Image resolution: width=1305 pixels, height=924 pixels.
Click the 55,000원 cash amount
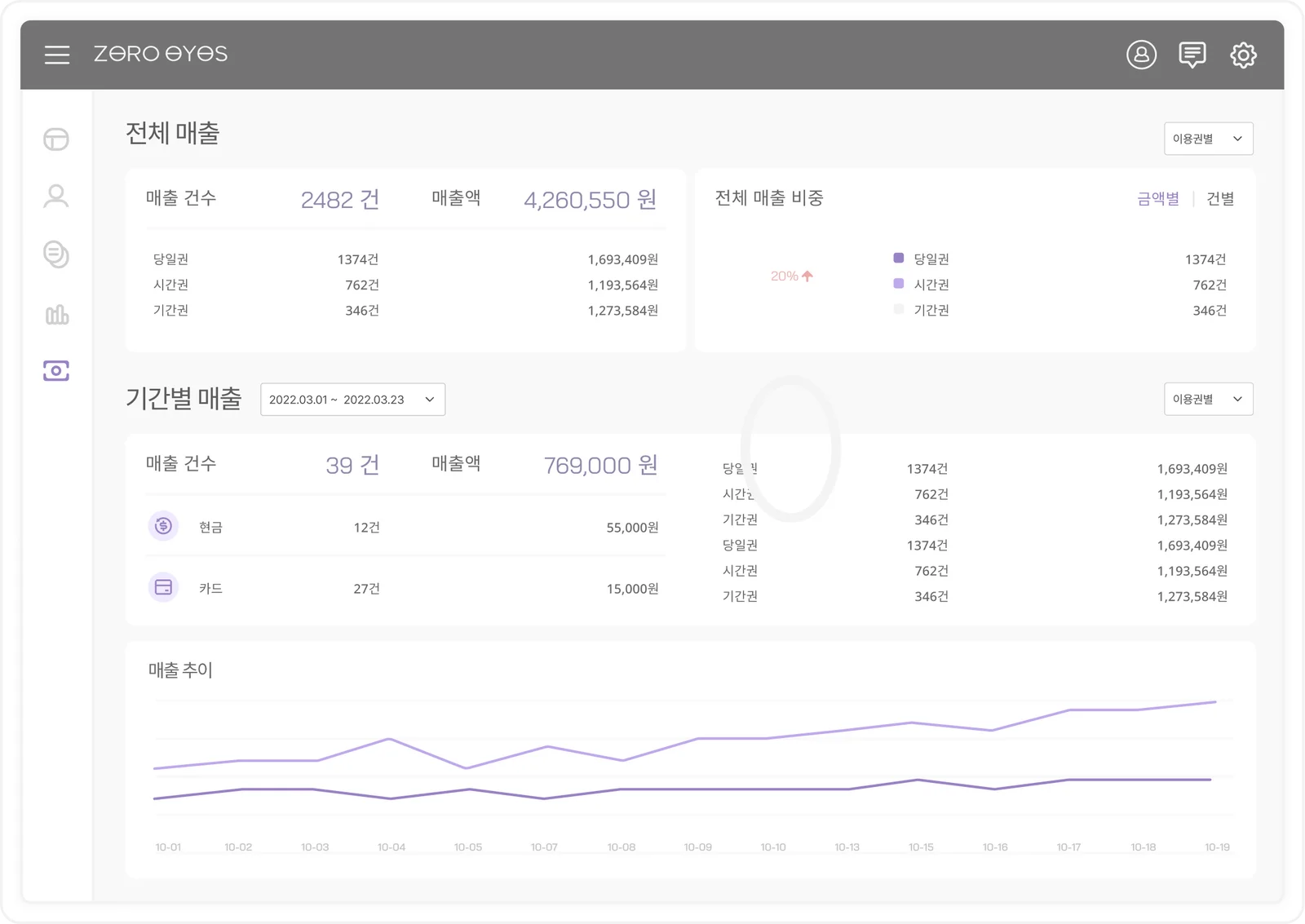coord(632,528)
